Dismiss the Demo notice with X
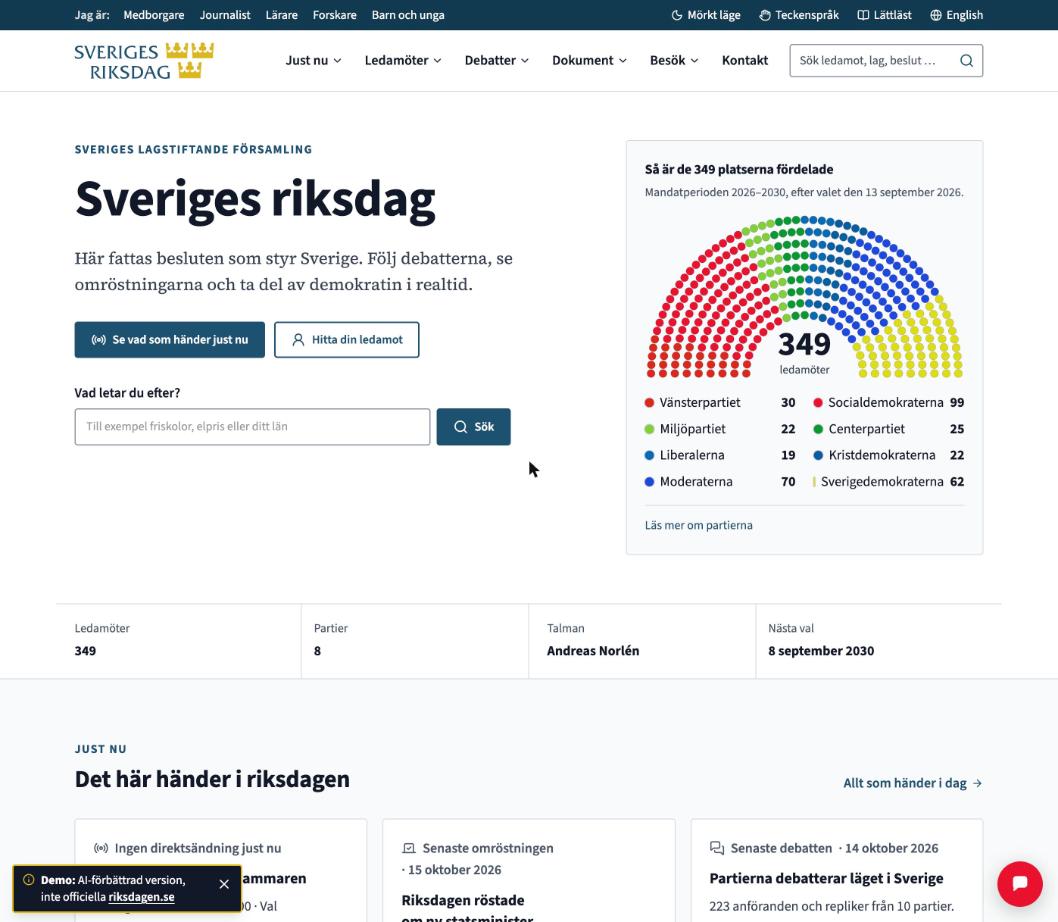The width and height of the screenshot is (1058, 922). tap(224, 884)
